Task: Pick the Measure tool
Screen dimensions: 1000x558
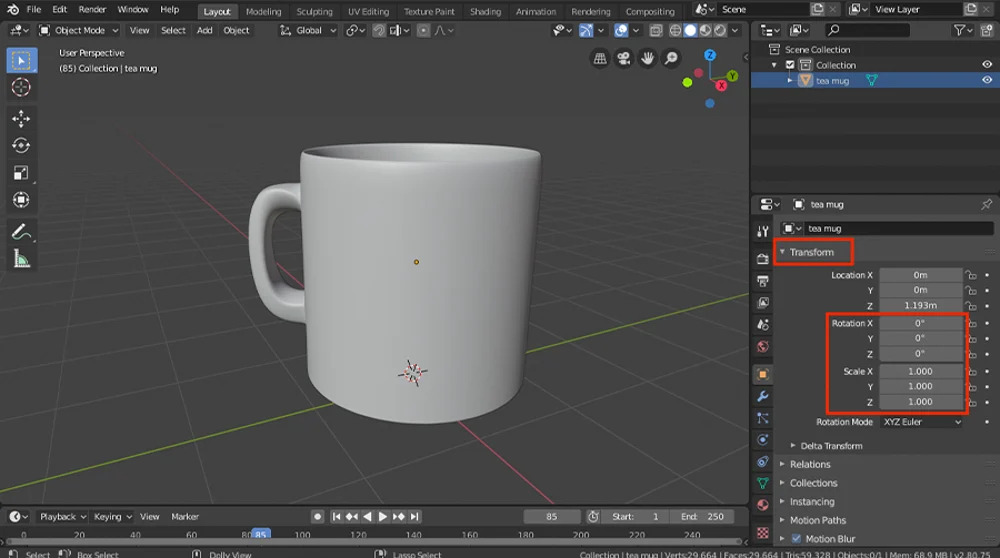Action: pos(20,259)
